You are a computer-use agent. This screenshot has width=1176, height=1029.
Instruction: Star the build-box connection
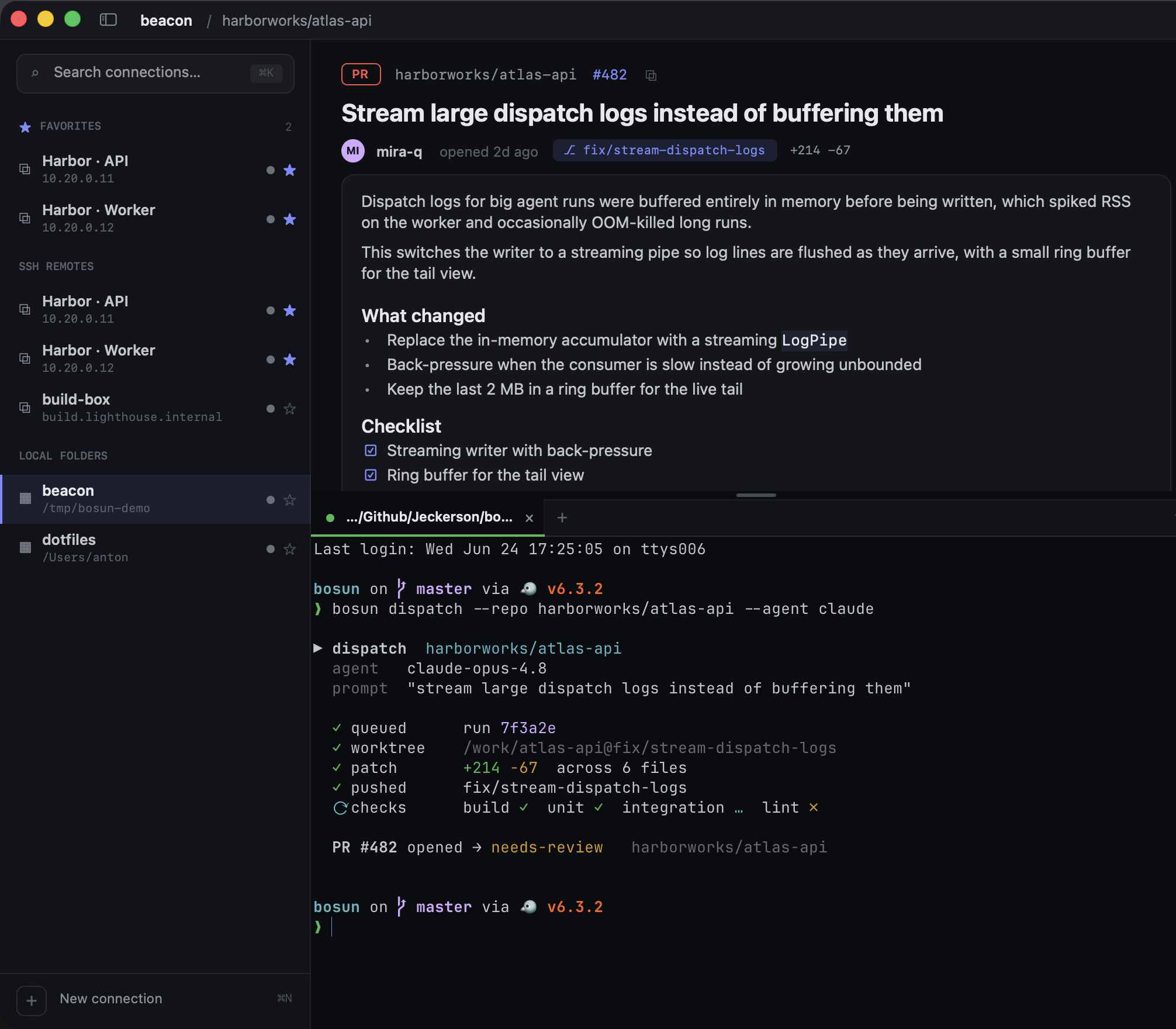click(x=289, y=409)
